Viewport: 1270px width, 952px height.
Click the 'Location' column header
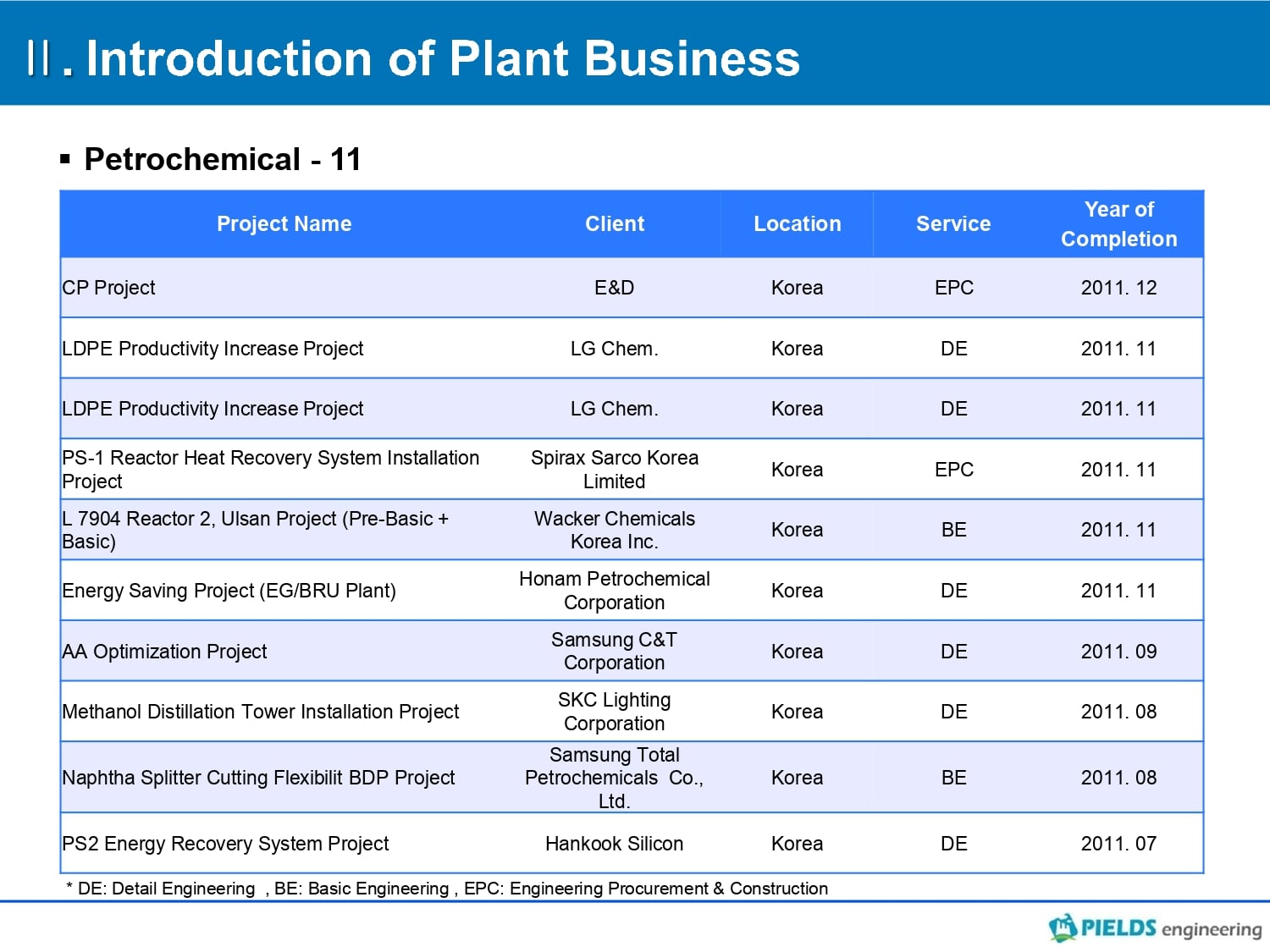click(798, 223)
